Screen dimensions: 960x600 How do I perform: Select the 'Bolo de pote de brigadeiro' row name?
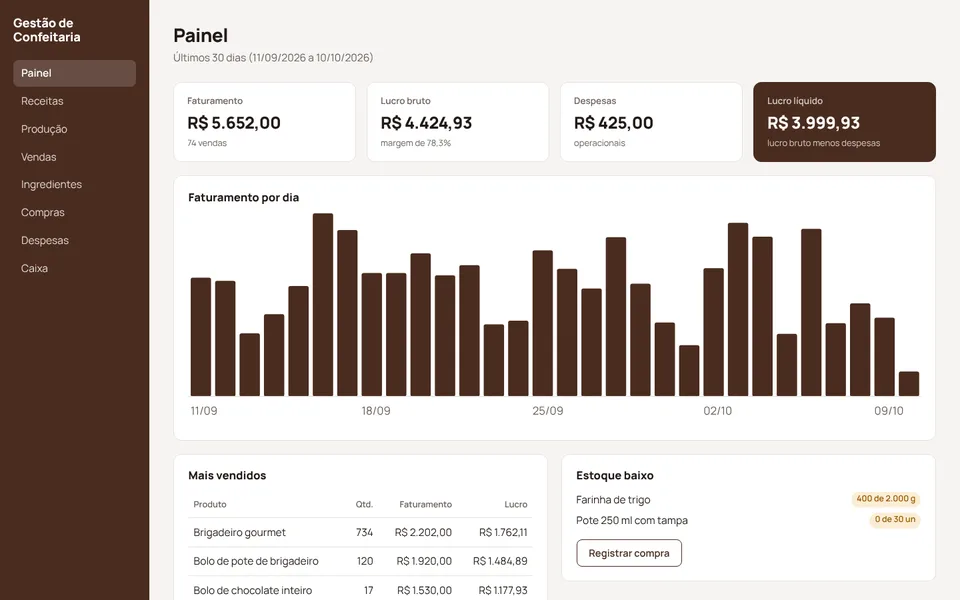click(256, 561)
